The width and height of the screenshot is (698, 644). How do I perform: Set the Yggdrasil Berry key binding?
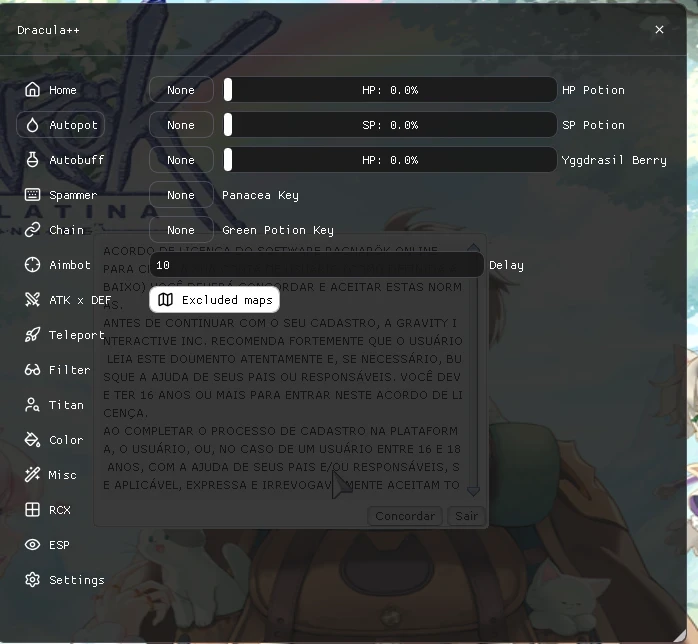181,160
